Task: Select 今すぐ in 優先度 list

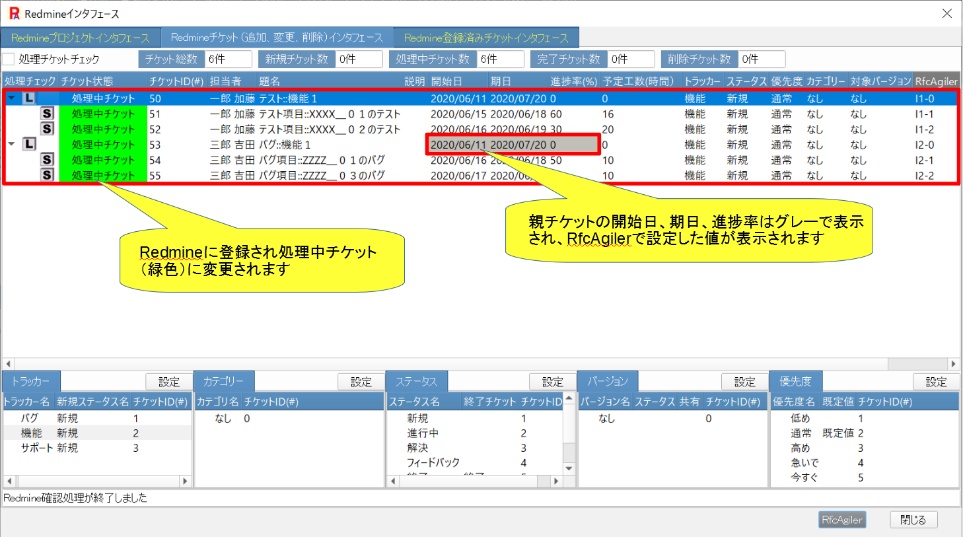Action: click(x=804, y=477)
